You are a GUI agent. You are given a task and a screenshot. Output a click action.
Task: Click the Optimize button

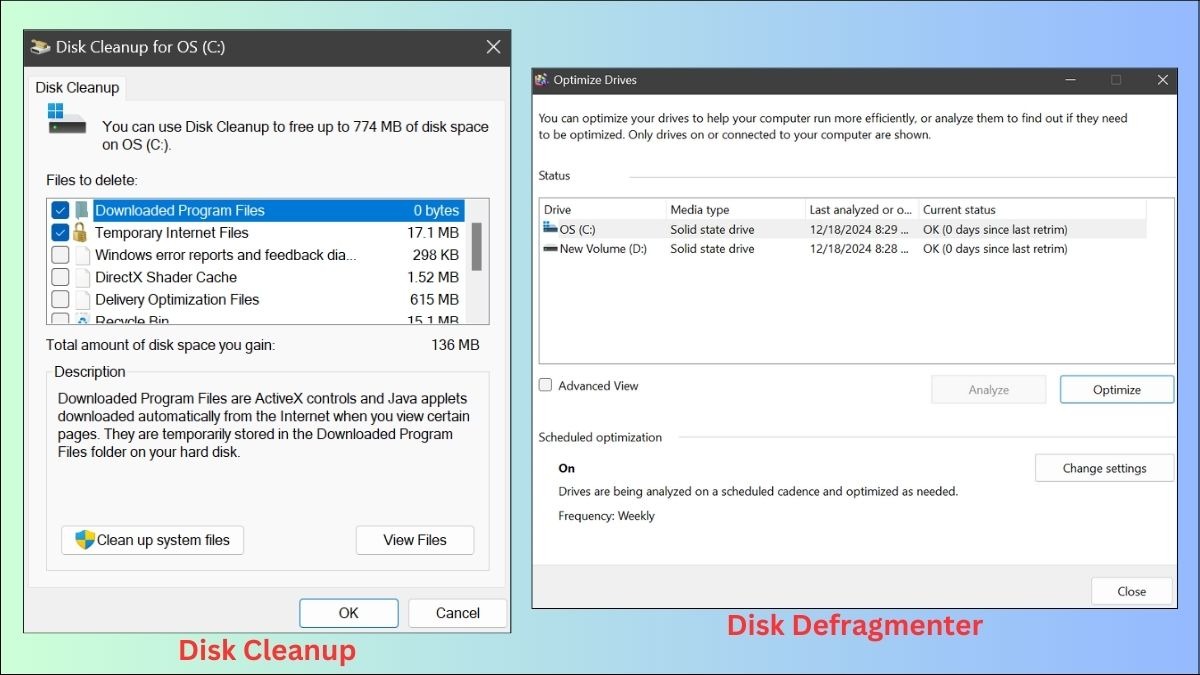click(1117, 390)
